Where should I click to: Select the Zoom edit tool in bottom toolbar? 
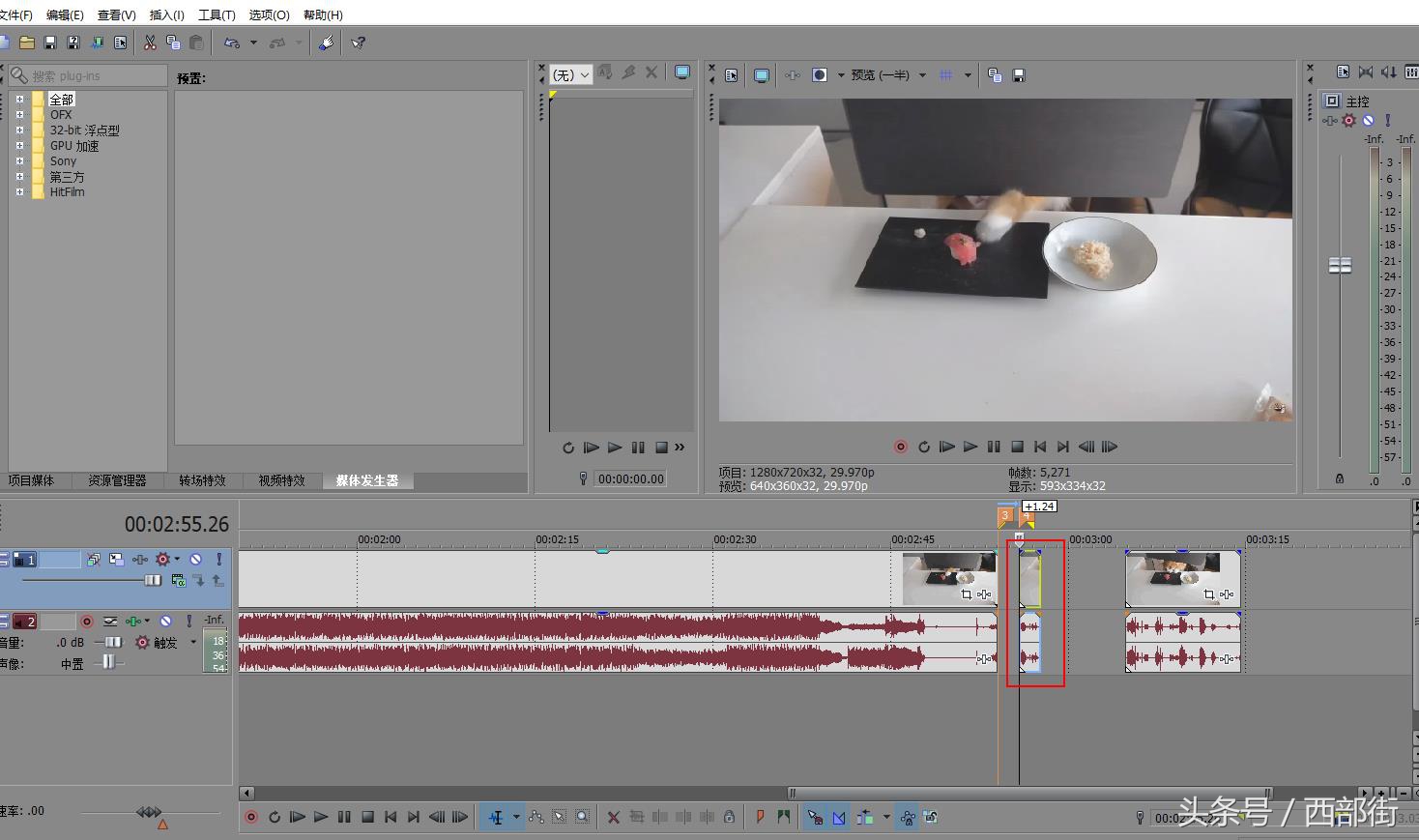pos(582,817)
